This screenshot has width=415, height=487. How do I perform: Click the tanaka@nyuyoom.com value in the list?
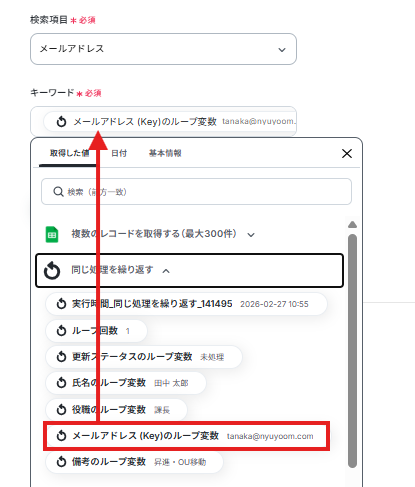[x=270, y=436]
